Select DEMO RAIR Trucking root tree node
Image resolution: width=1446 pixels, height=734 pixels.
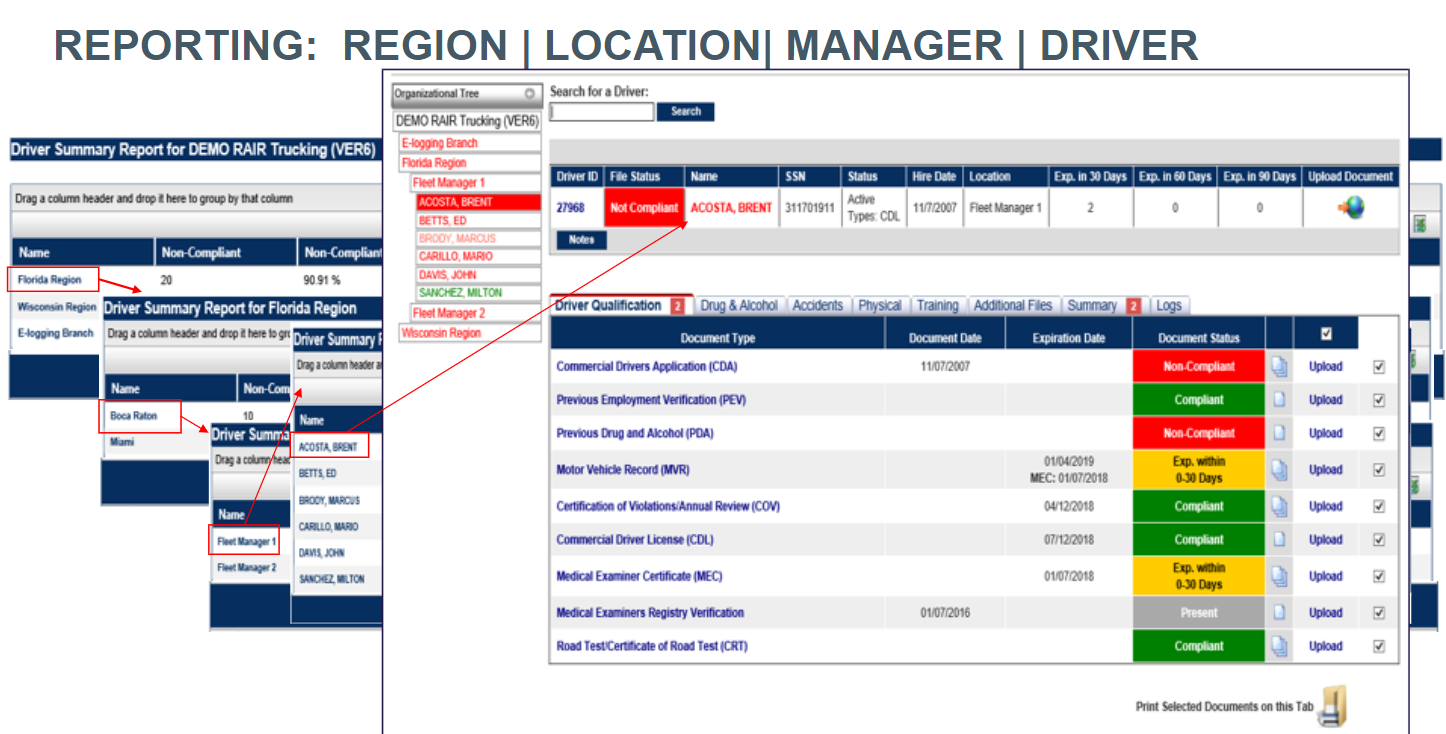tap(467, 121)
